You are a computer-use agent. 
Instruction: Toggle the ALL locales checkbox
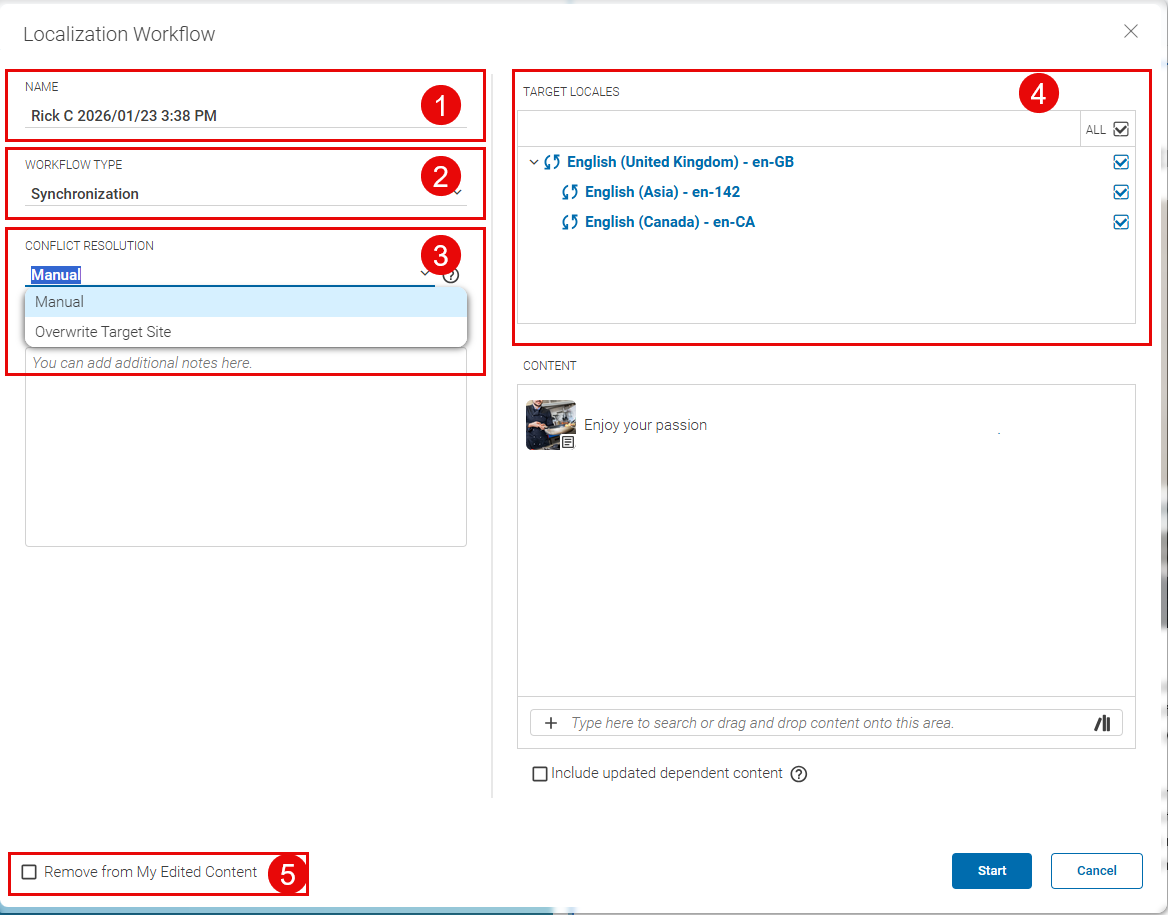coord(1121,128)
